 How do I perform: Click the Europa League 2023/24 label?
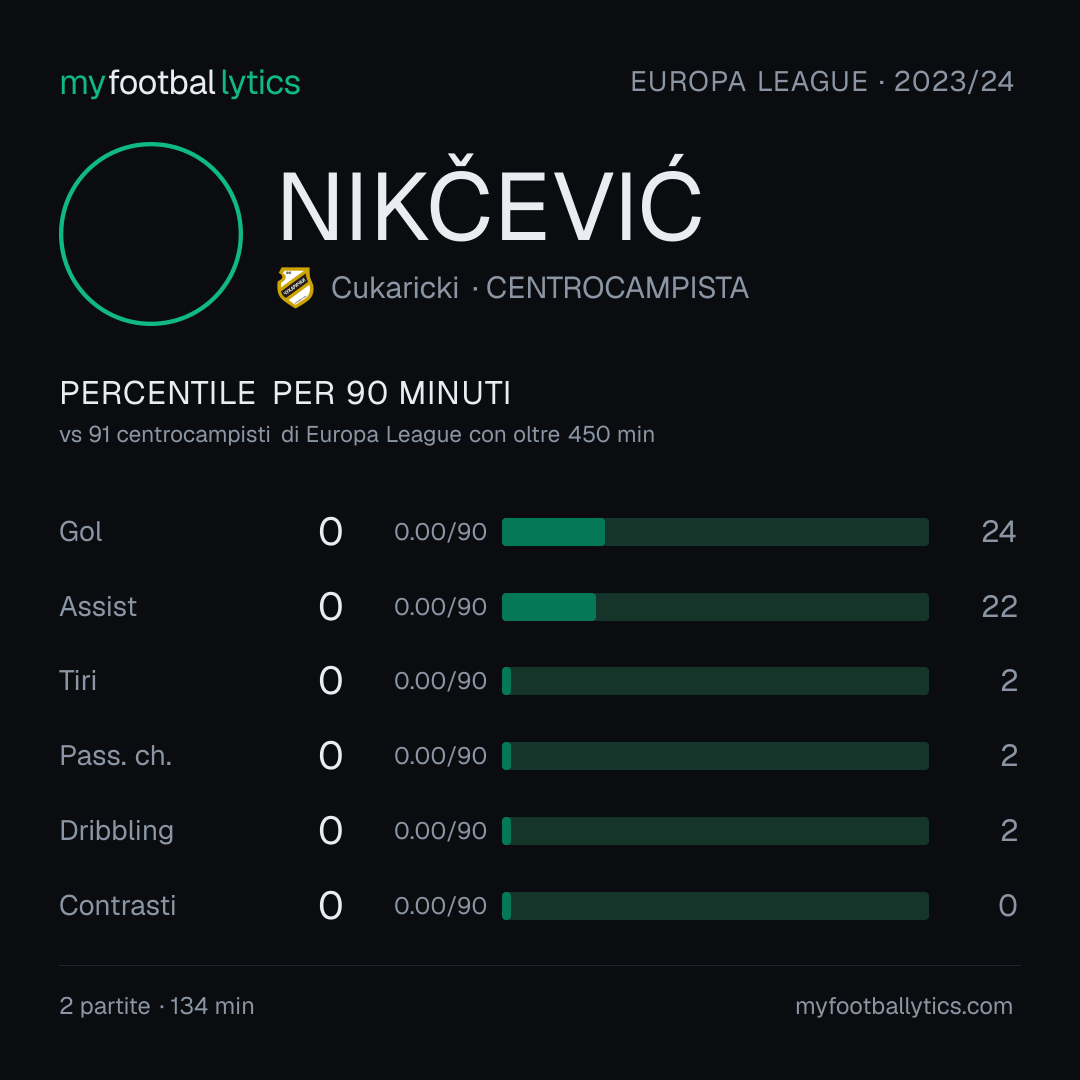[822, 82]
